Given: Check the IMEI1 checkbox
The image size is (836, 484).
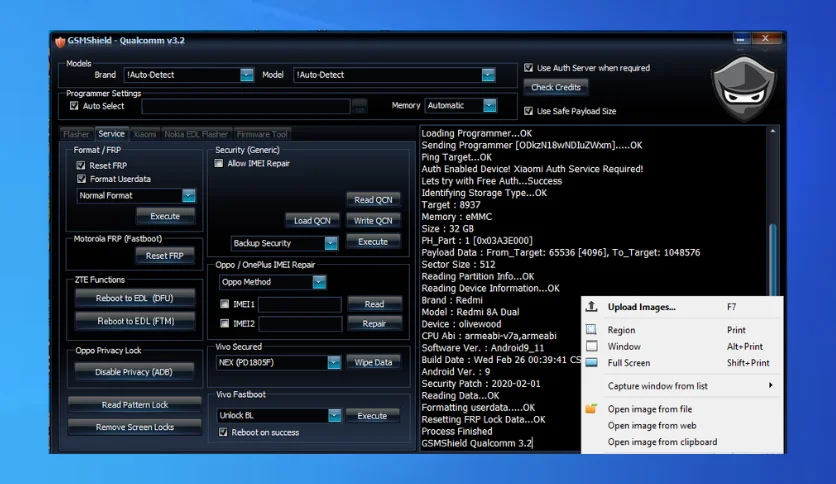Looking at the screenshot, I should [224, 304].
